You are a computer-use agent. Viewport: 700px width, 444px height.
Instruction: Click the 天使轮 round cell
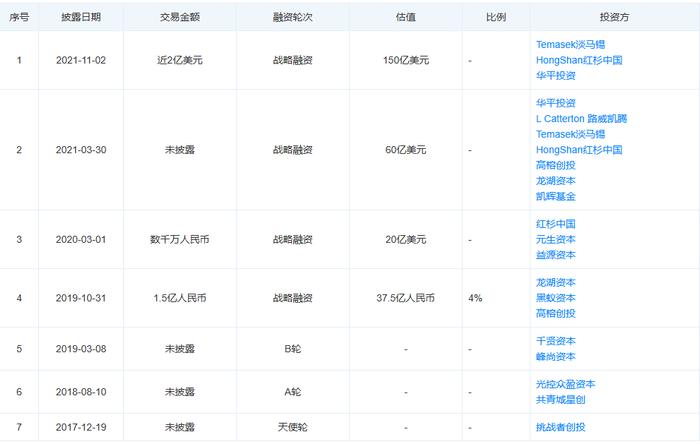click(x=293, y=427)
